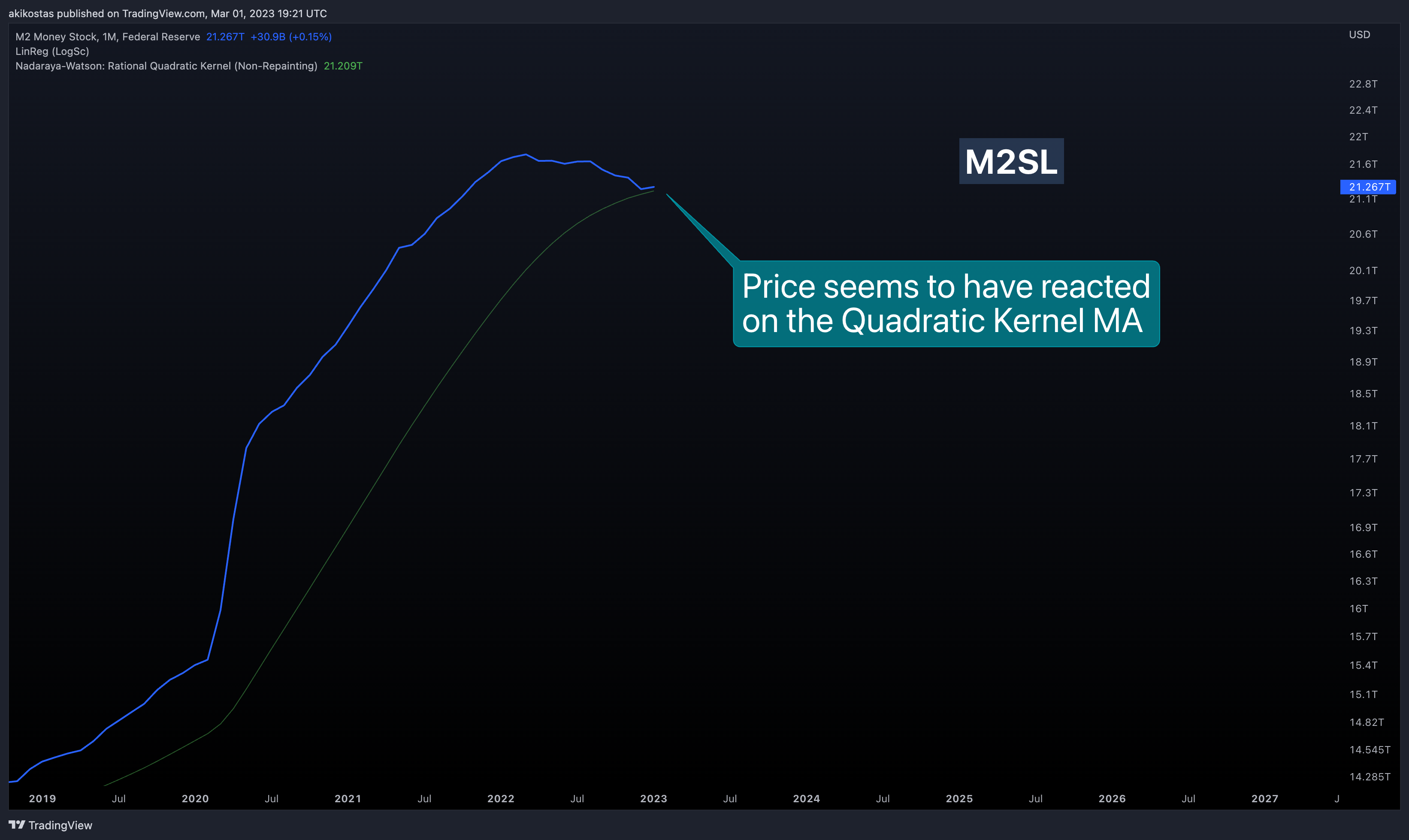The height and width of the screenshot is (840, 1409).
Task: Click the 22T price axis label
Action: [x=1358, y=137]
